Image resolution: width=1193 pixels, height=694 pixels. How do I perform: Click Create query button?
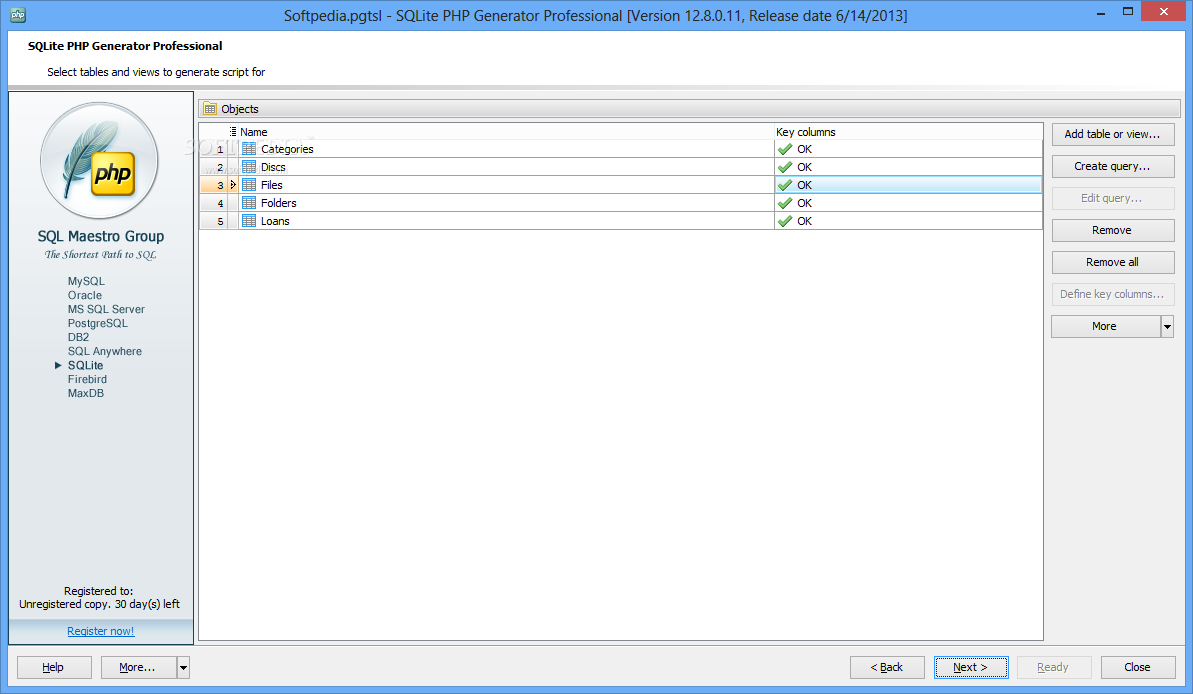click(x=1113, y=166)
